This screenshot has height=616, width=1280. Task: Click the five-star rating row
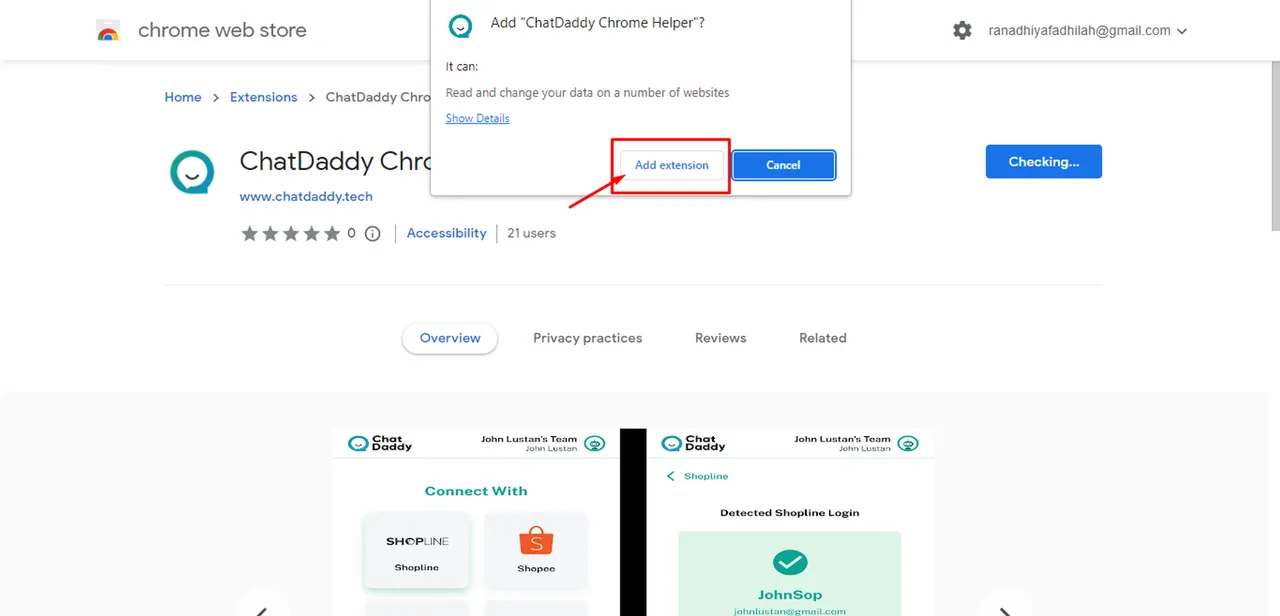pyautogui.click(x=291, y=234)
